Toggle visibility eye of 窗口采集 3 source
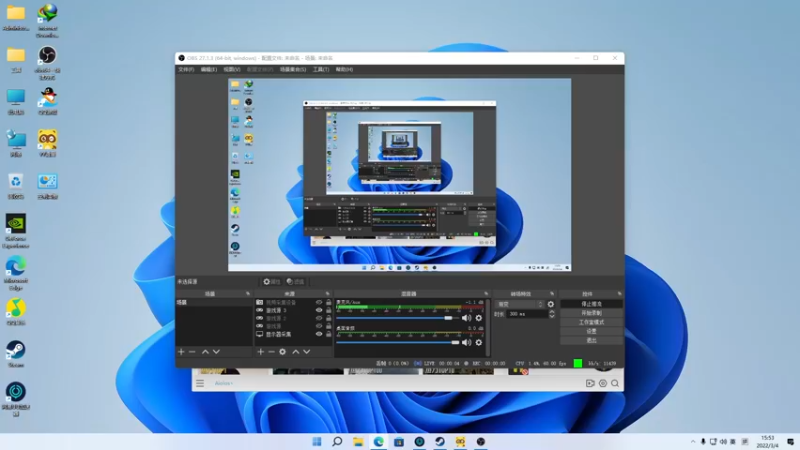Screen dimensions: 800x450 pos(319,310)
